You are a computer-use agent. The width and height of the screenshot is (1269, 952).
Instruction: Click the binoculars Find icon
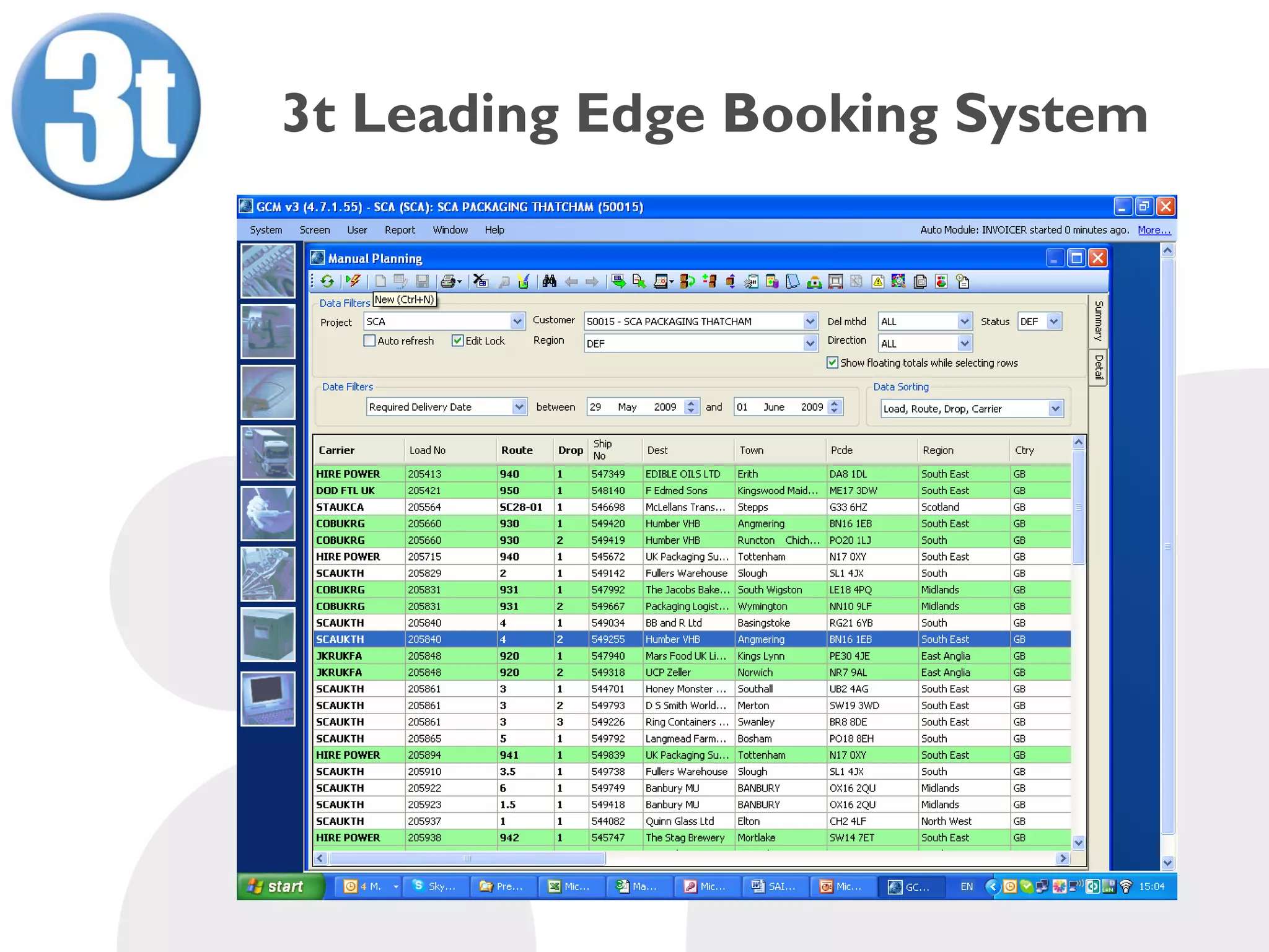[x=549, y=282]
